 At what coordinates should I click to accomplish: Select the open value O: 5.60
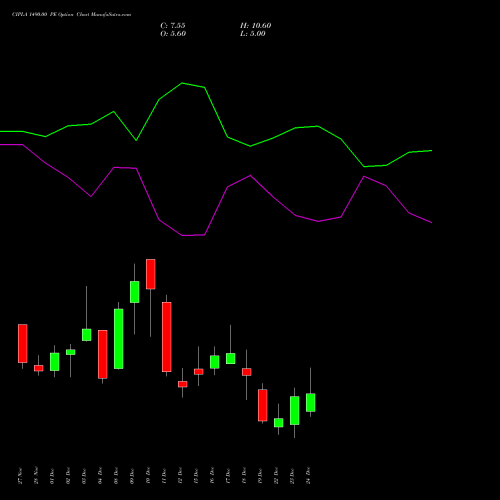click(x=173, y=34)
